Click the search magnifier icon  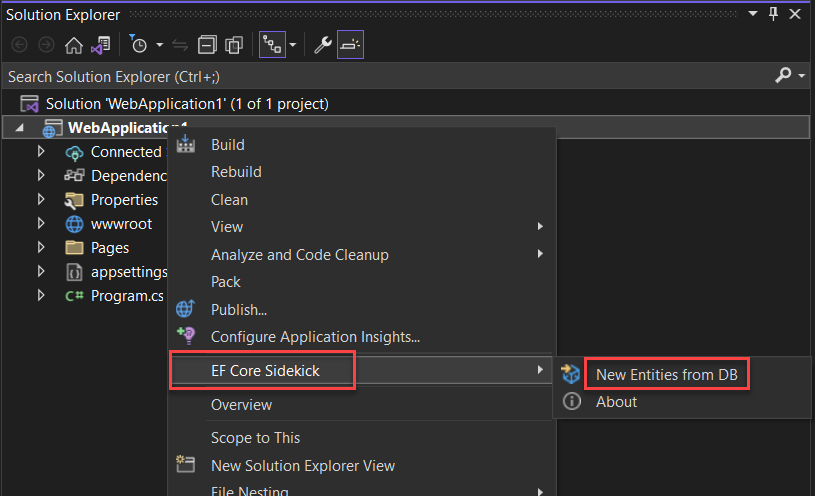783,76
